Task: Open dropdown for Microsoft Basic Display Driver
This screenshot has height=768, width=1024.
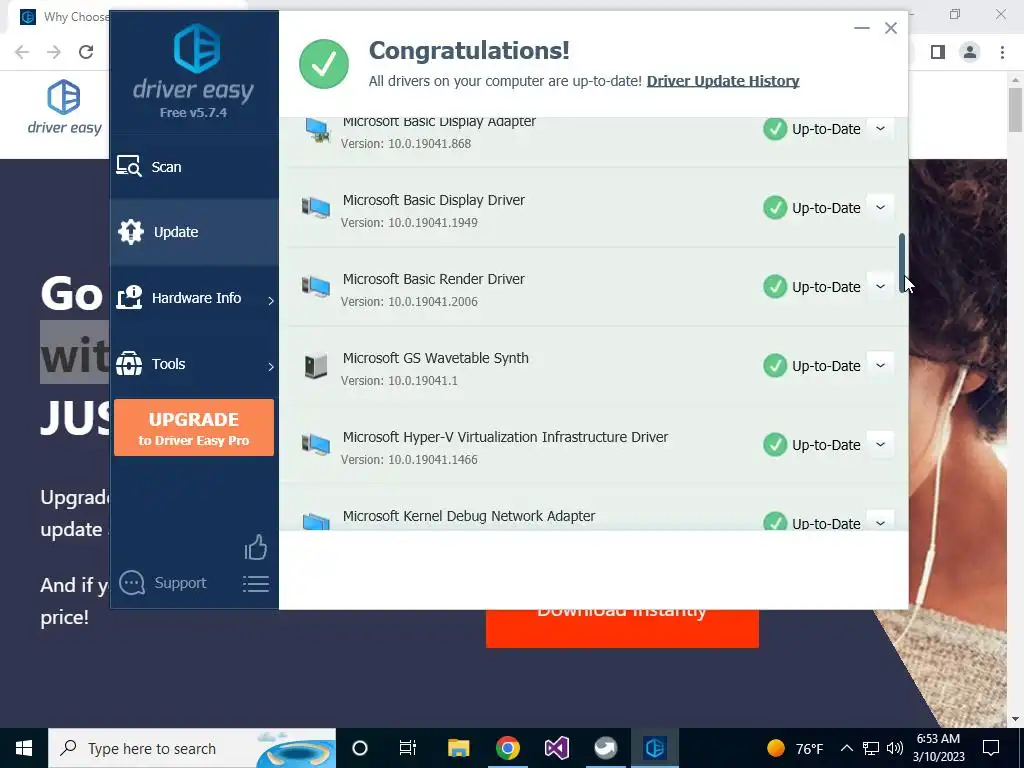Action: tap(880, 208)
